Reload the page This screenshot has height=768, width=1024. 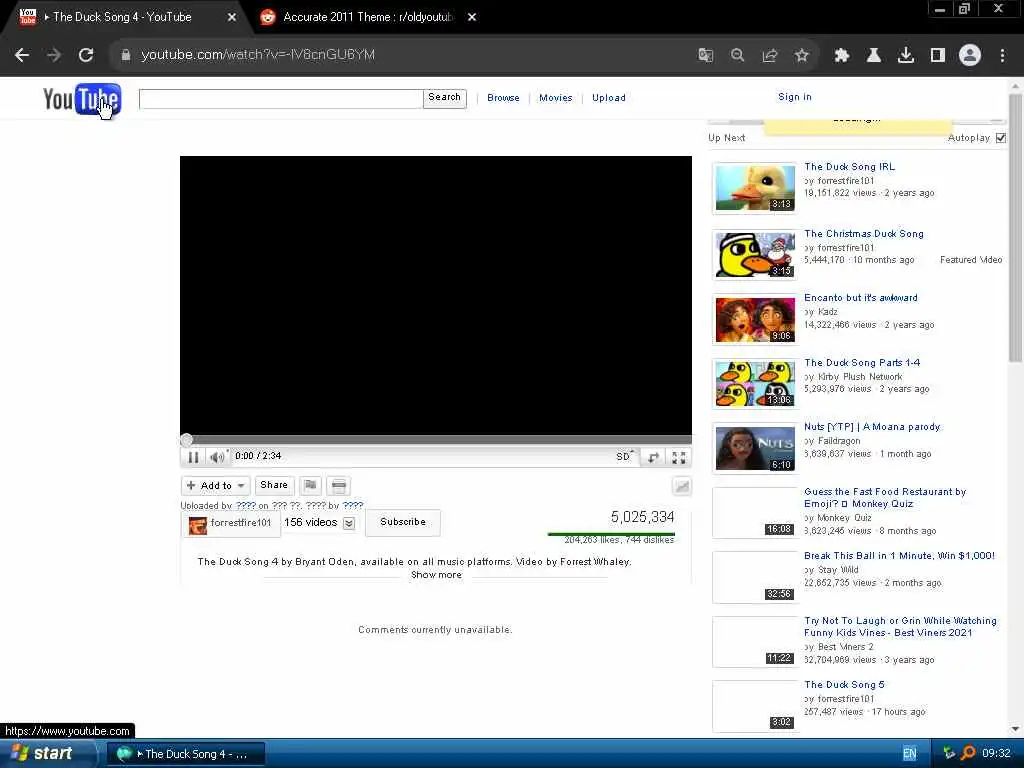pyautogui.click(x=86, y=55)
